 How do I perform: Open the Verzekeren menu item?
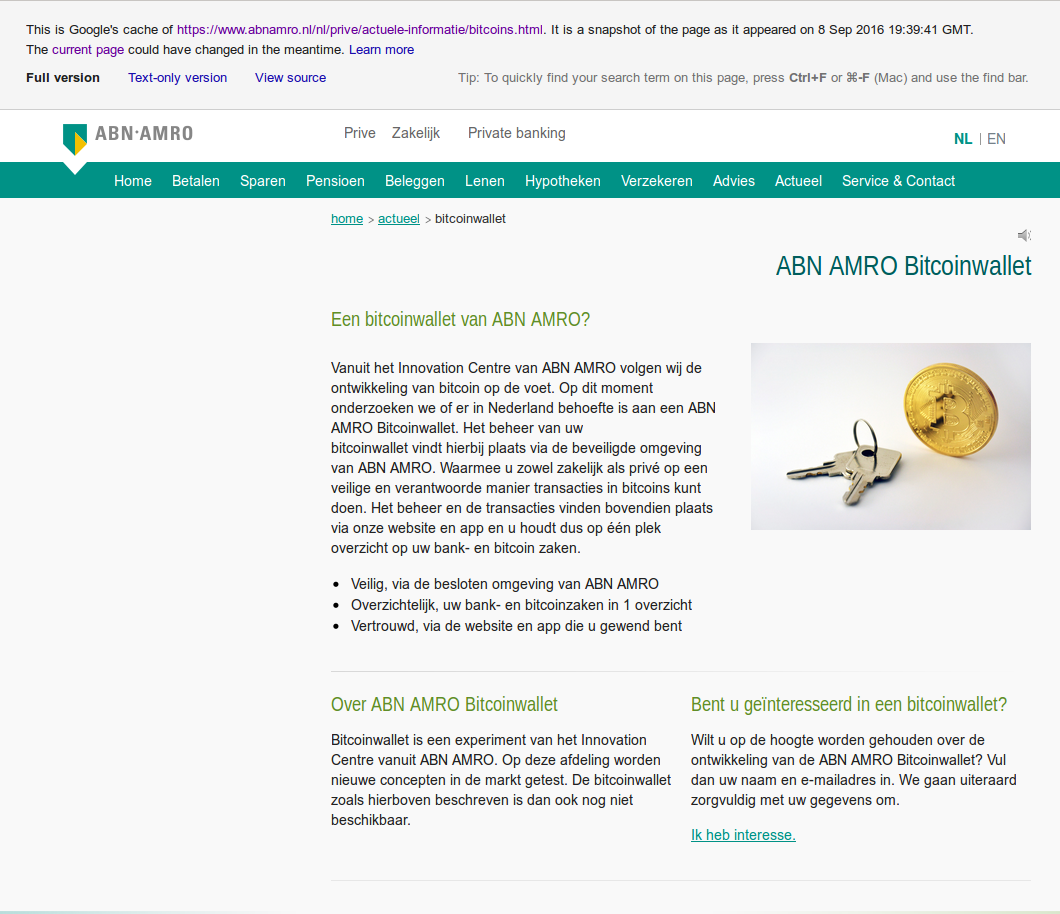(x=657, y=181)
